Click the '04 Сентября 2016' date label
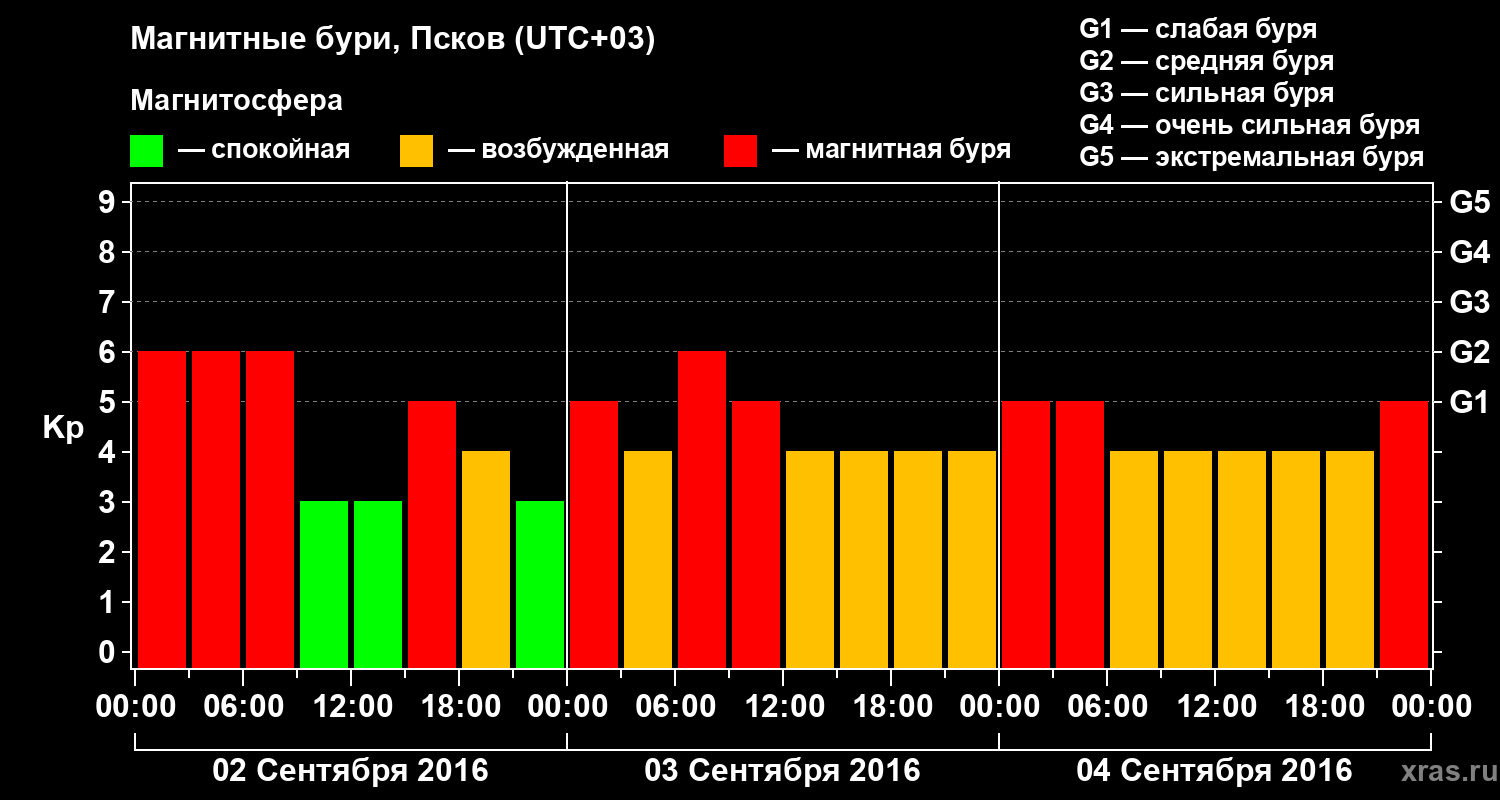The width and height of the screenshot is (1500, 800). click(1214, 771)
